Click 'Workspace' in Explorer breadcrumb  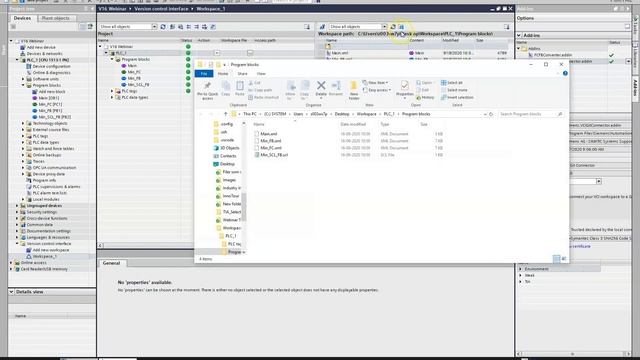click(x=366, y=114)
